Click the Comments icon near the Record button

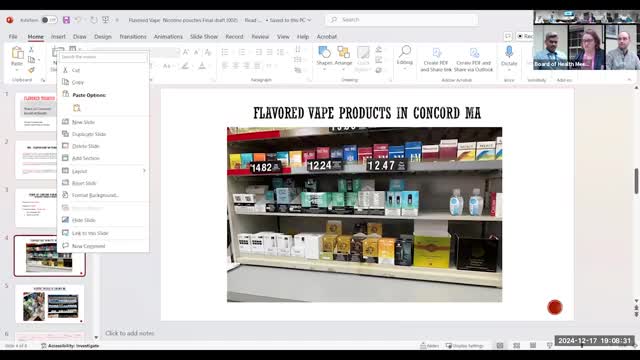[x=508, y=36]
